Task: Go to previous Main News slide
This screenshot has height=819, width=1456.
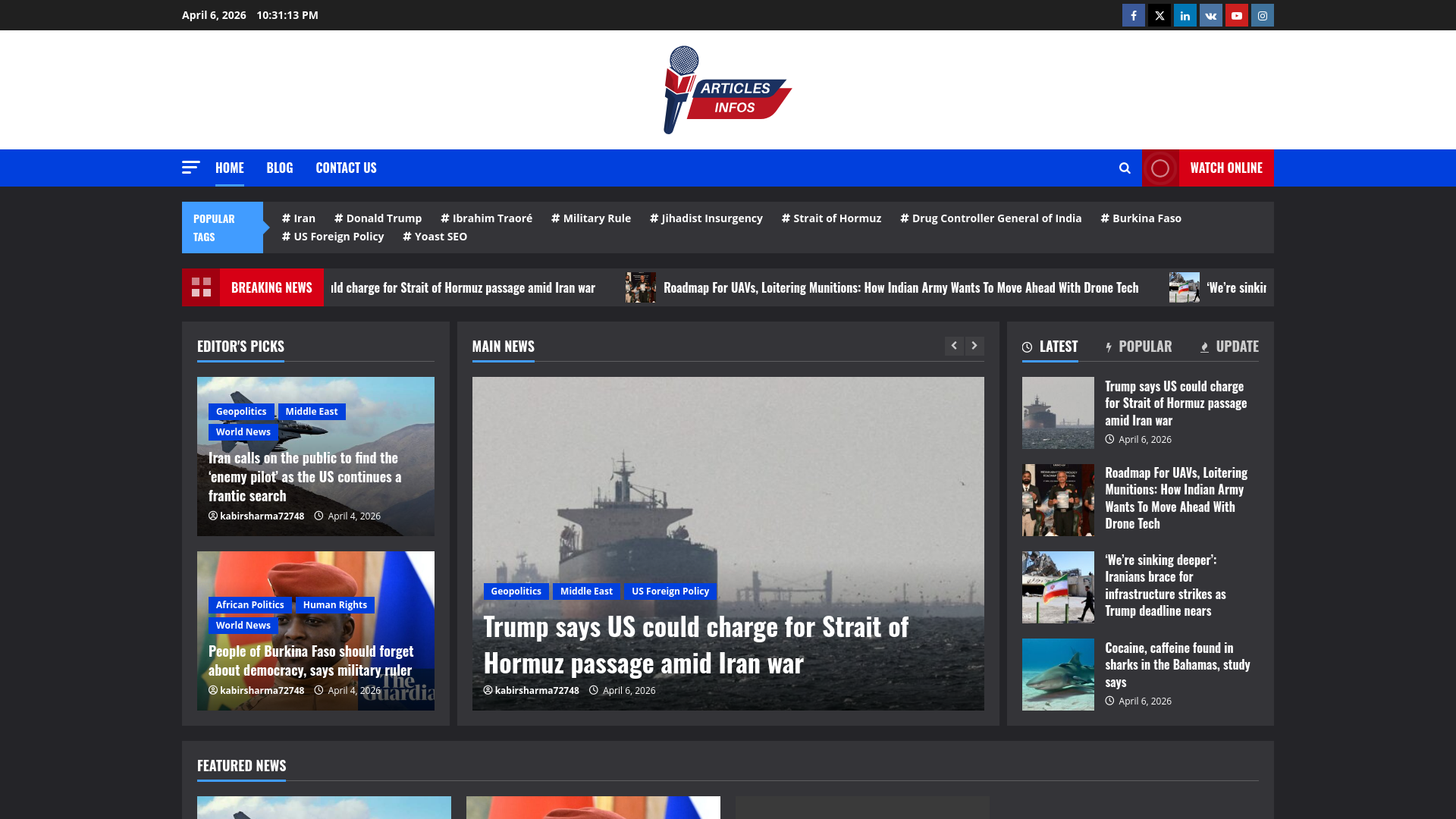Action: click(954, 346)
